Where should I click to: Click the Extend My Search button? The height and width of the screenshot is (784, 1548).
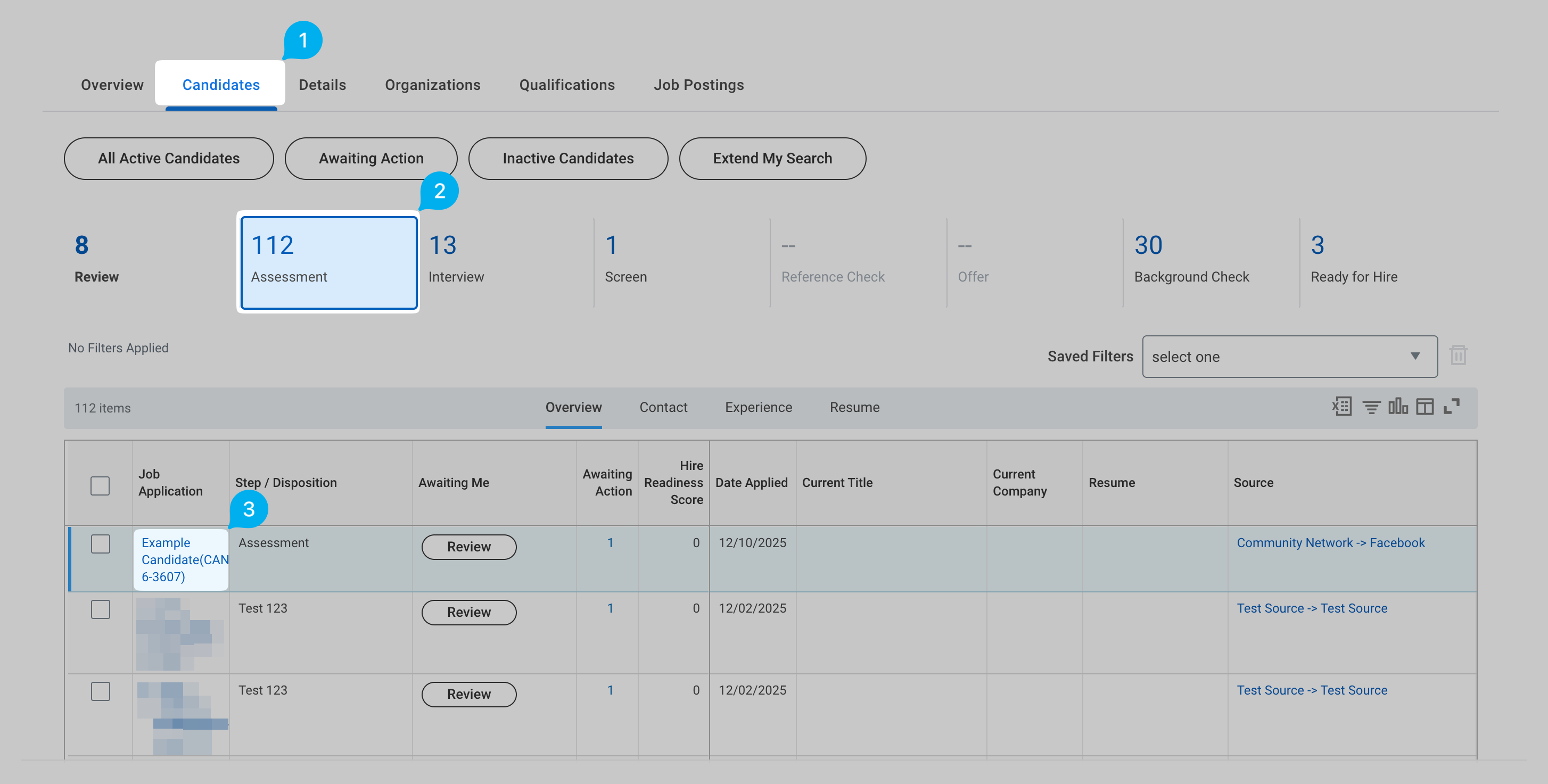click(771, 158)
